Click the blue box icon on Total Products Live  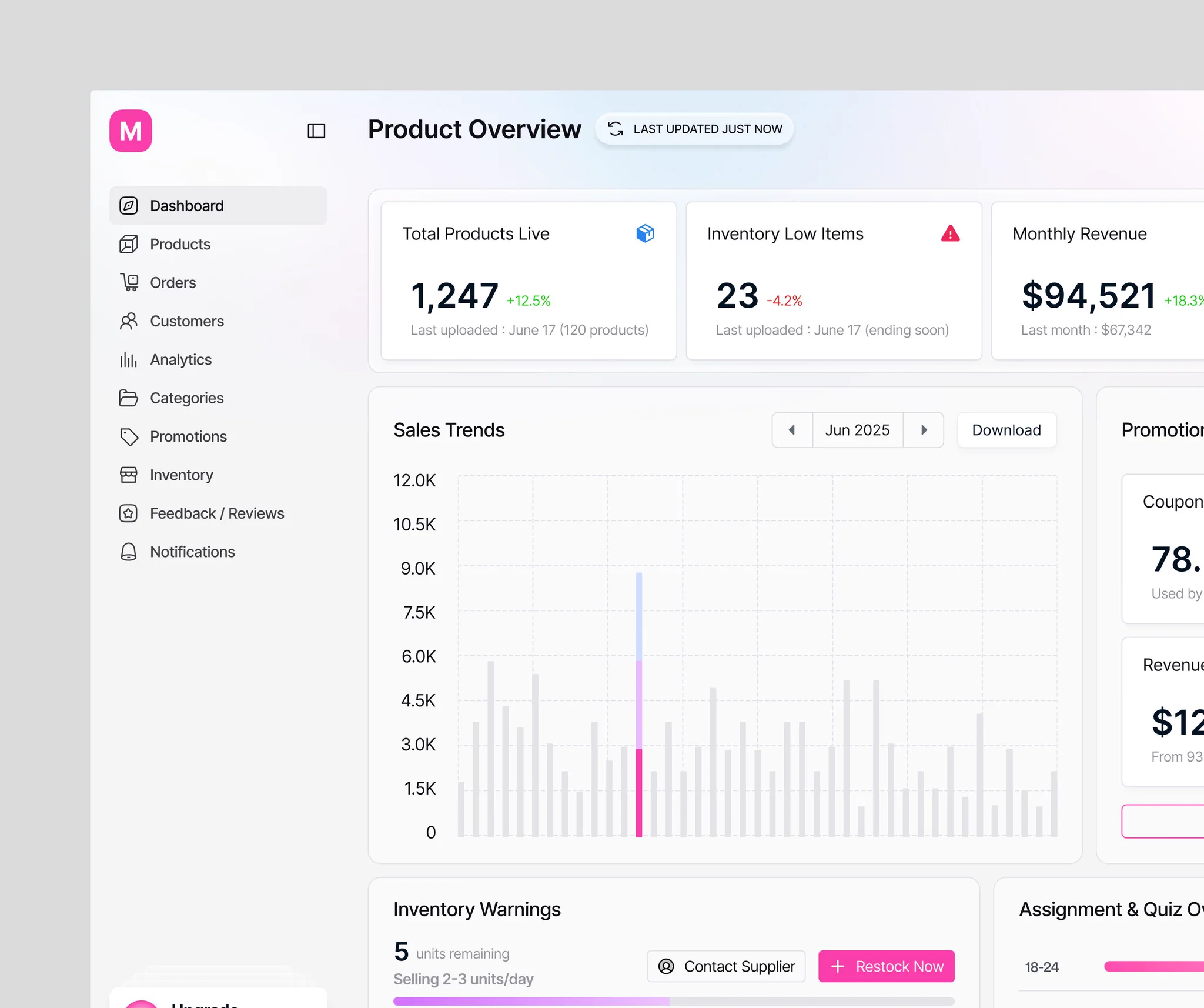[x=645, y=233]
